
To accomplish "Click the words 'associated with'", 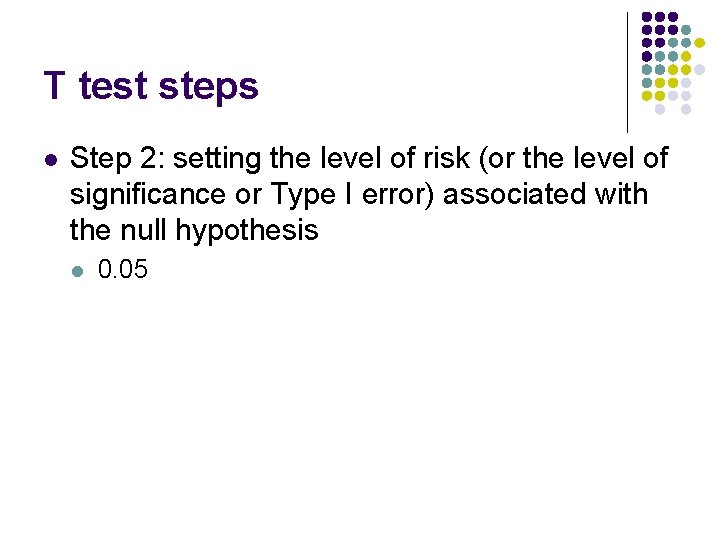I will click(546, 193).
